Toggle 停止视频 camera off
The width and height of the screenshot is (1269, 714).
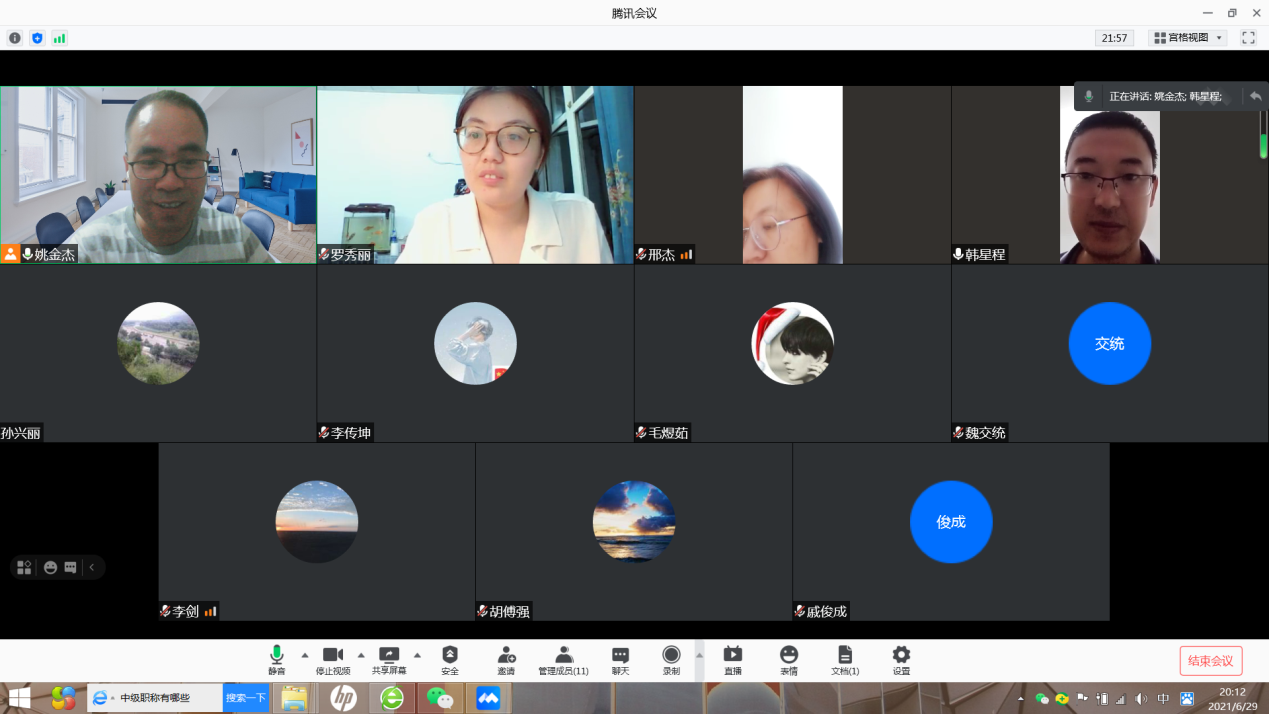tap(332, 660)
